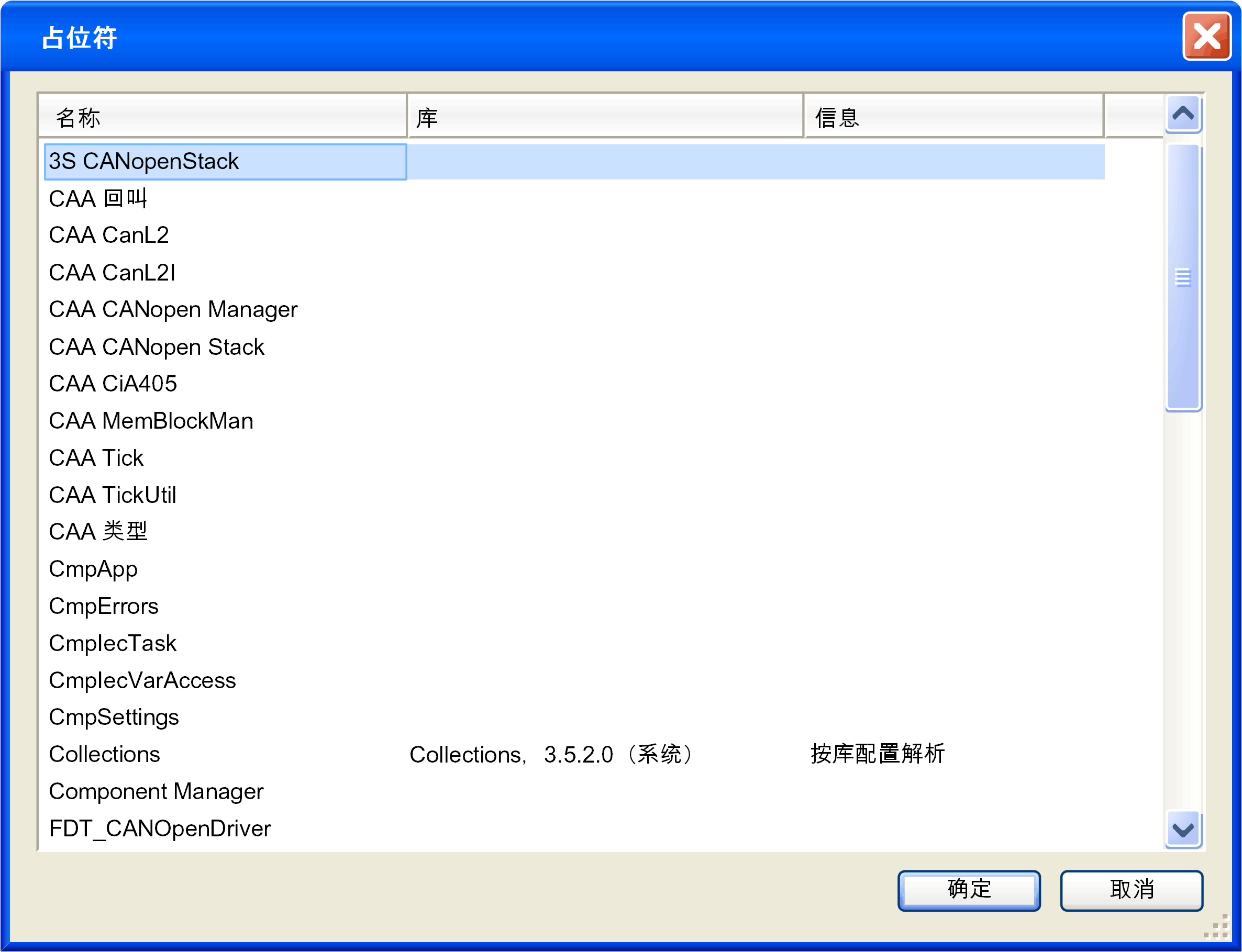The height and width of the screenshot is (952, 1242).
Task: Select CAA CANopen Manager in list
Action: point(173,309)
